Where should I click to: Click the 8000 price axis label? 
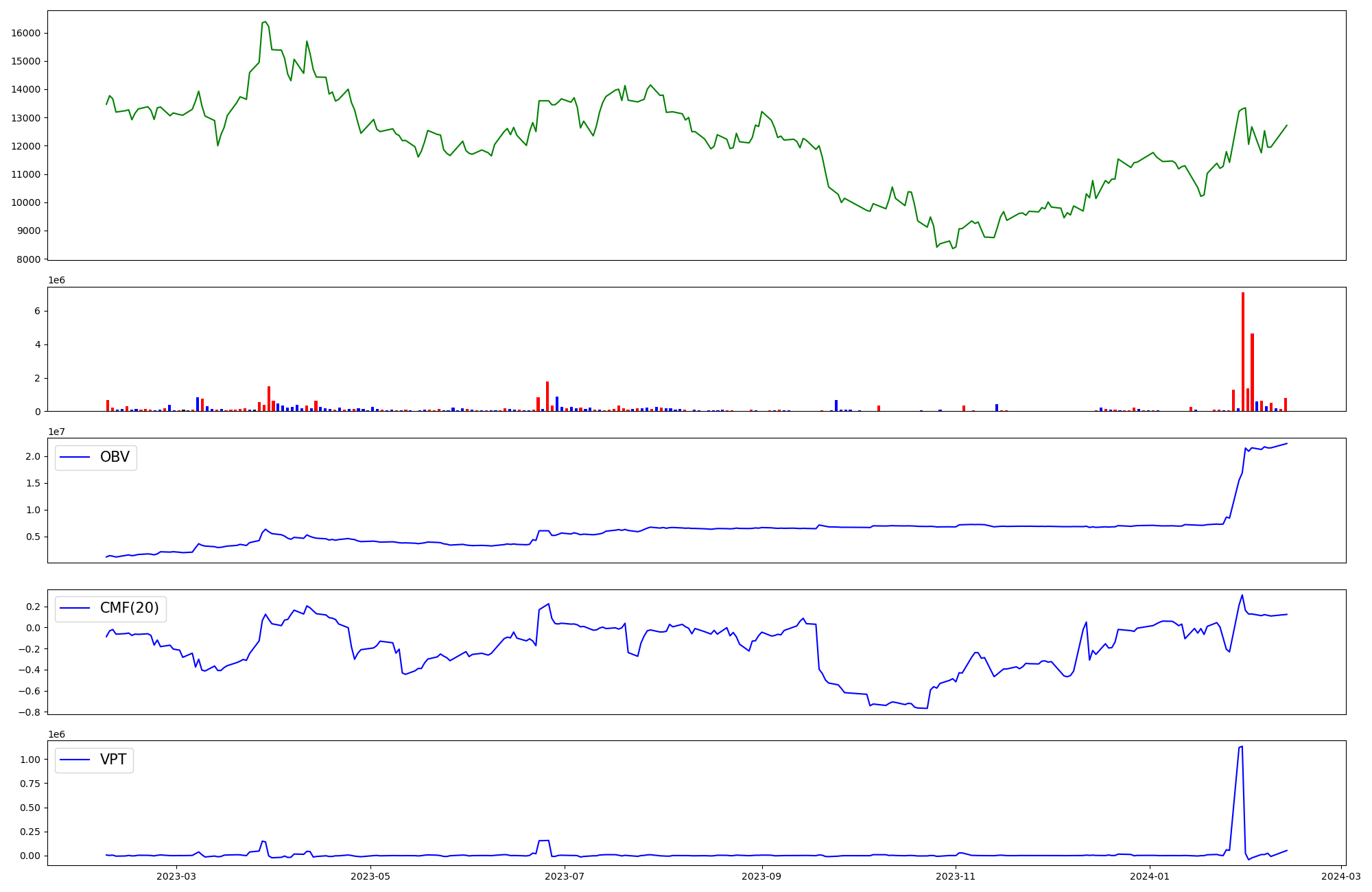[28, 259]
